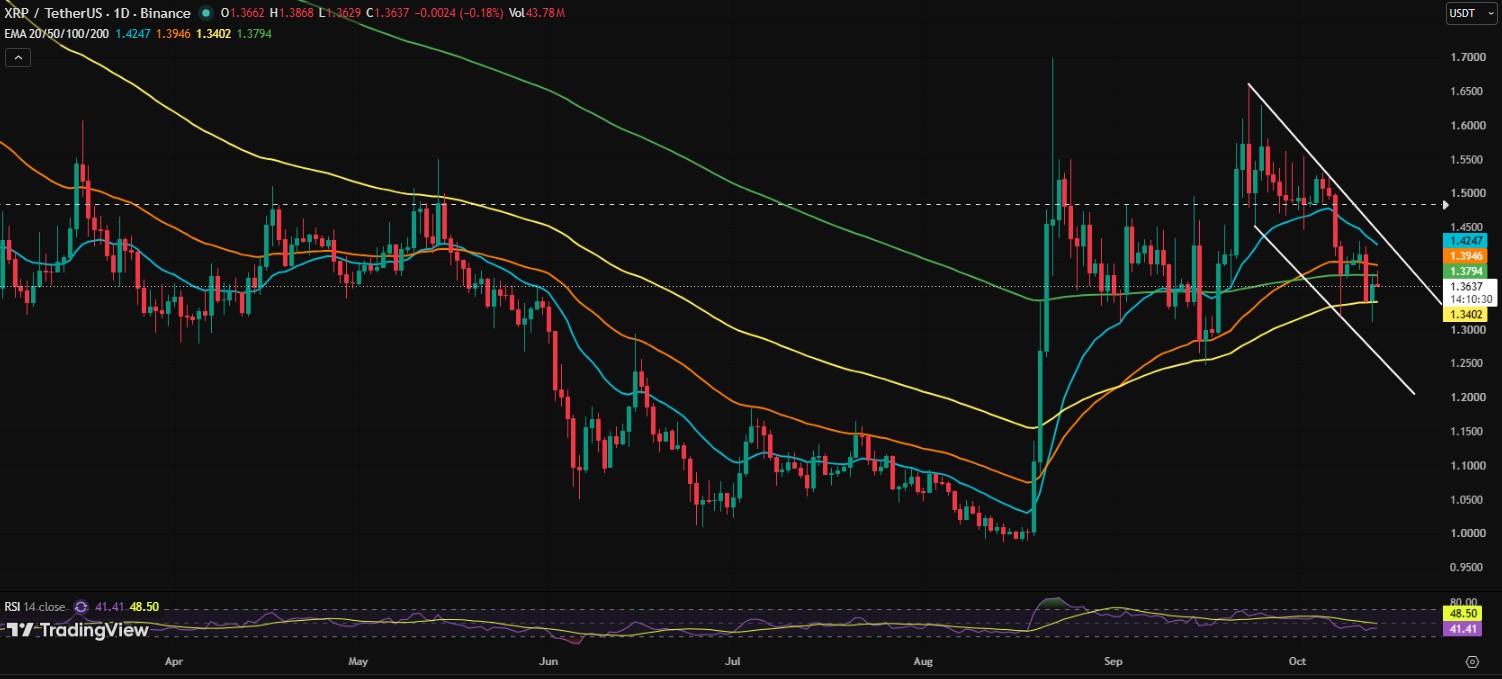Click the 0.9500 price axis label
1502x679 pixels.
(1467, 567)
